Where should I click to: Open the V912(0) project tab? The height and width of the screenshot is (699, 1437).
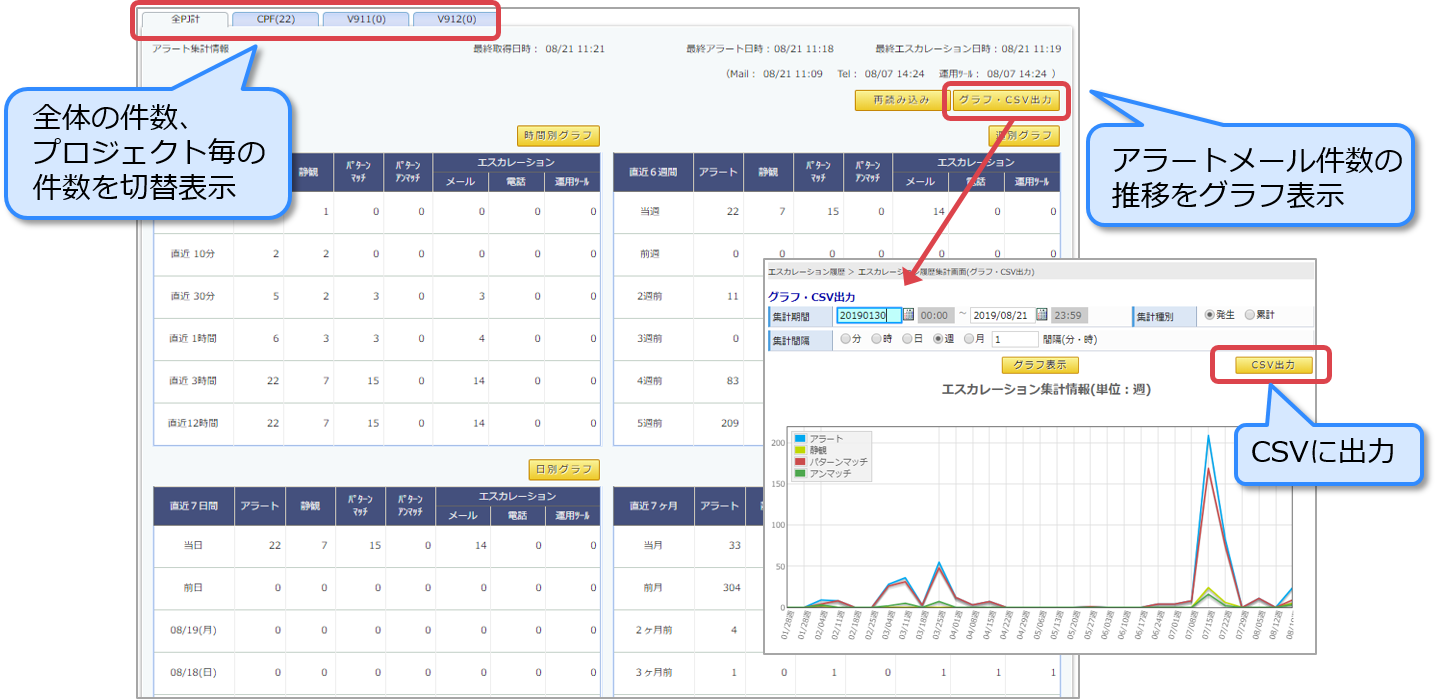point(455,19)
